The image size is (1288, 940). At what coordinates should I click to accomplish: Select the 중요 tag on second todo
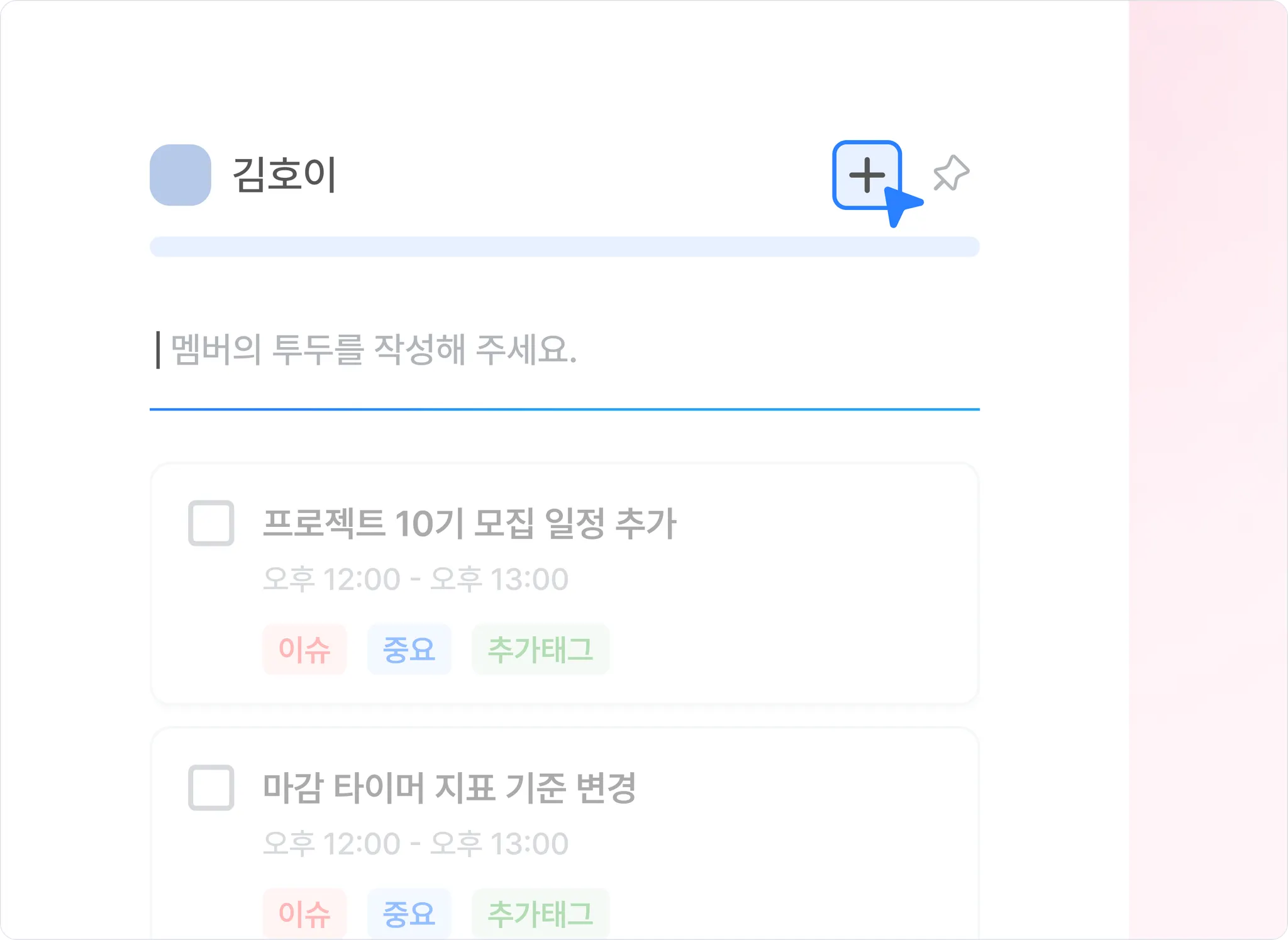(409, 914)
